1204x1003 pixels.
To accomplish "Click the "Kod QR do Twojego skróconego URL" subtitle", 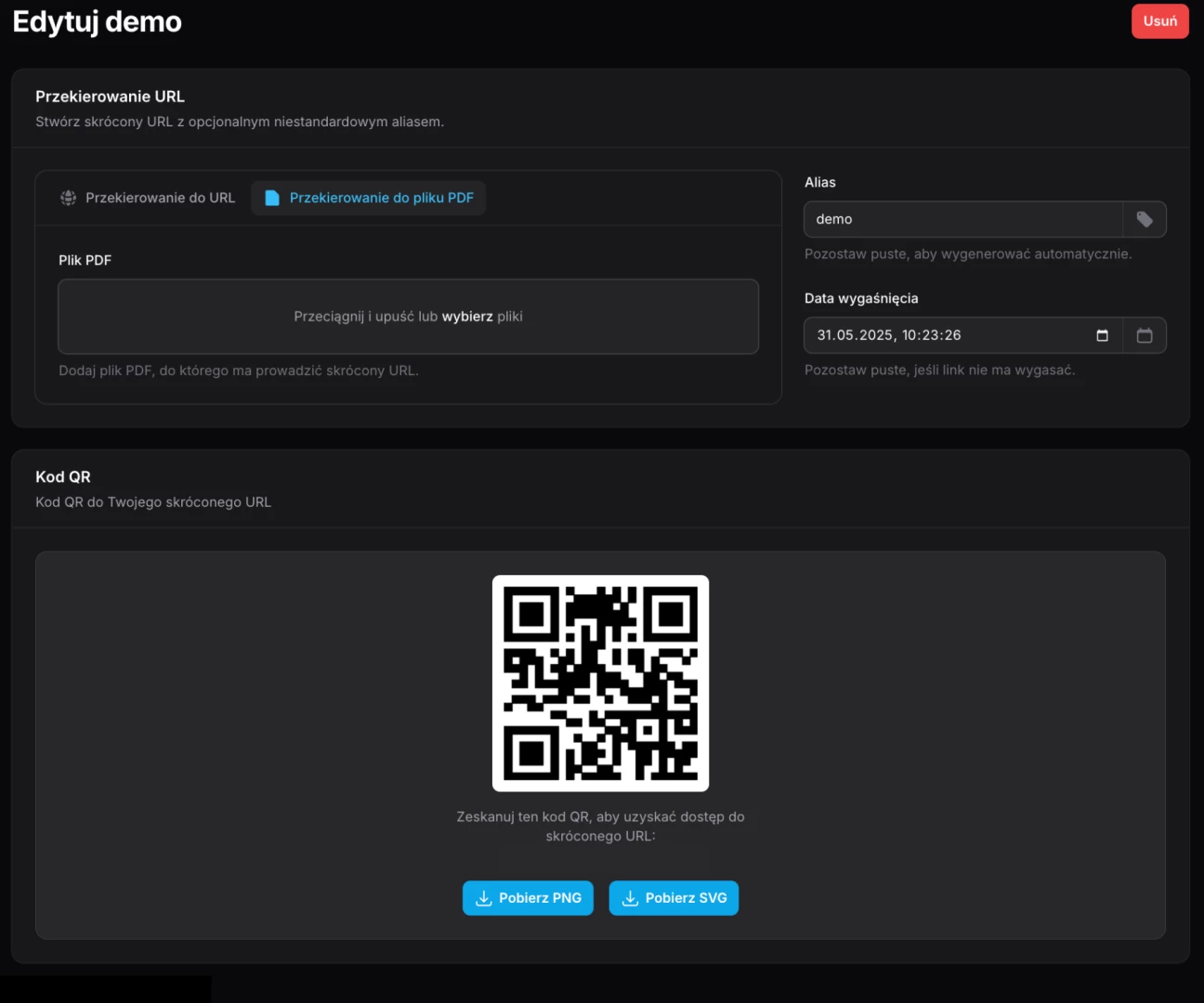I will 153,502.
